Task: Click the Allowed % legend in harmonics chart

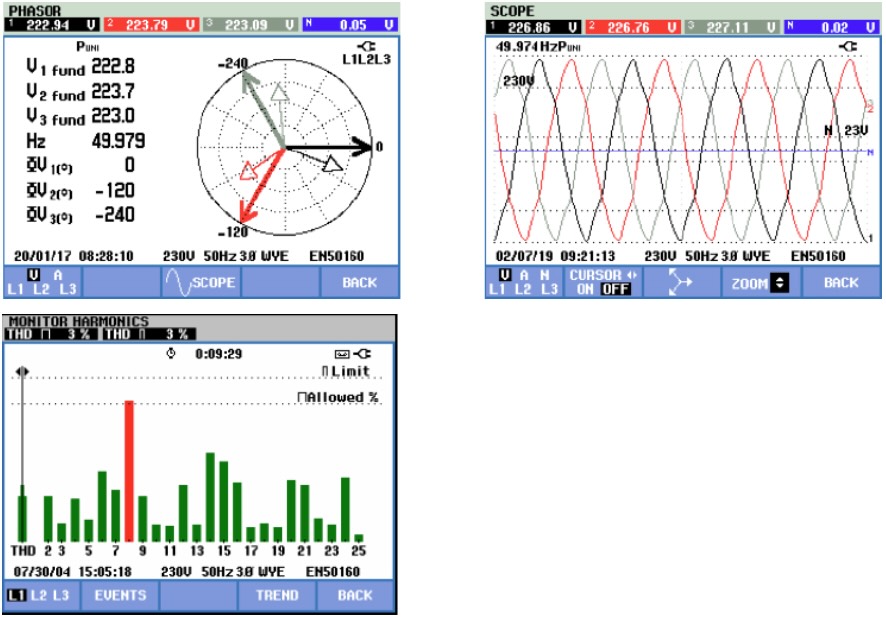Action: pyautogui.click(x=338, y=397)
